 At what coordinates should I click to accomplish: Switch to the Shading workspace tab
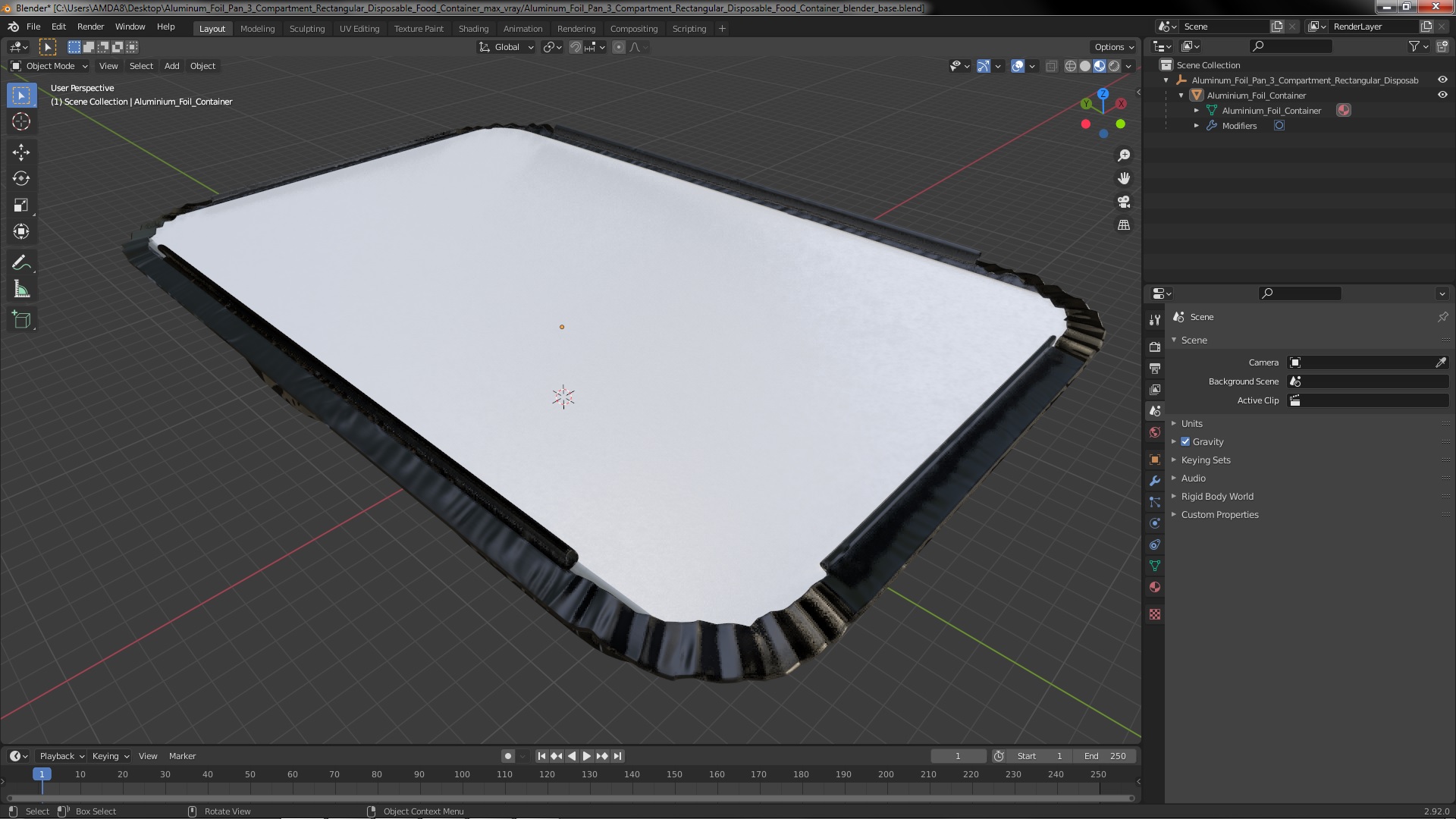[473, 28]
